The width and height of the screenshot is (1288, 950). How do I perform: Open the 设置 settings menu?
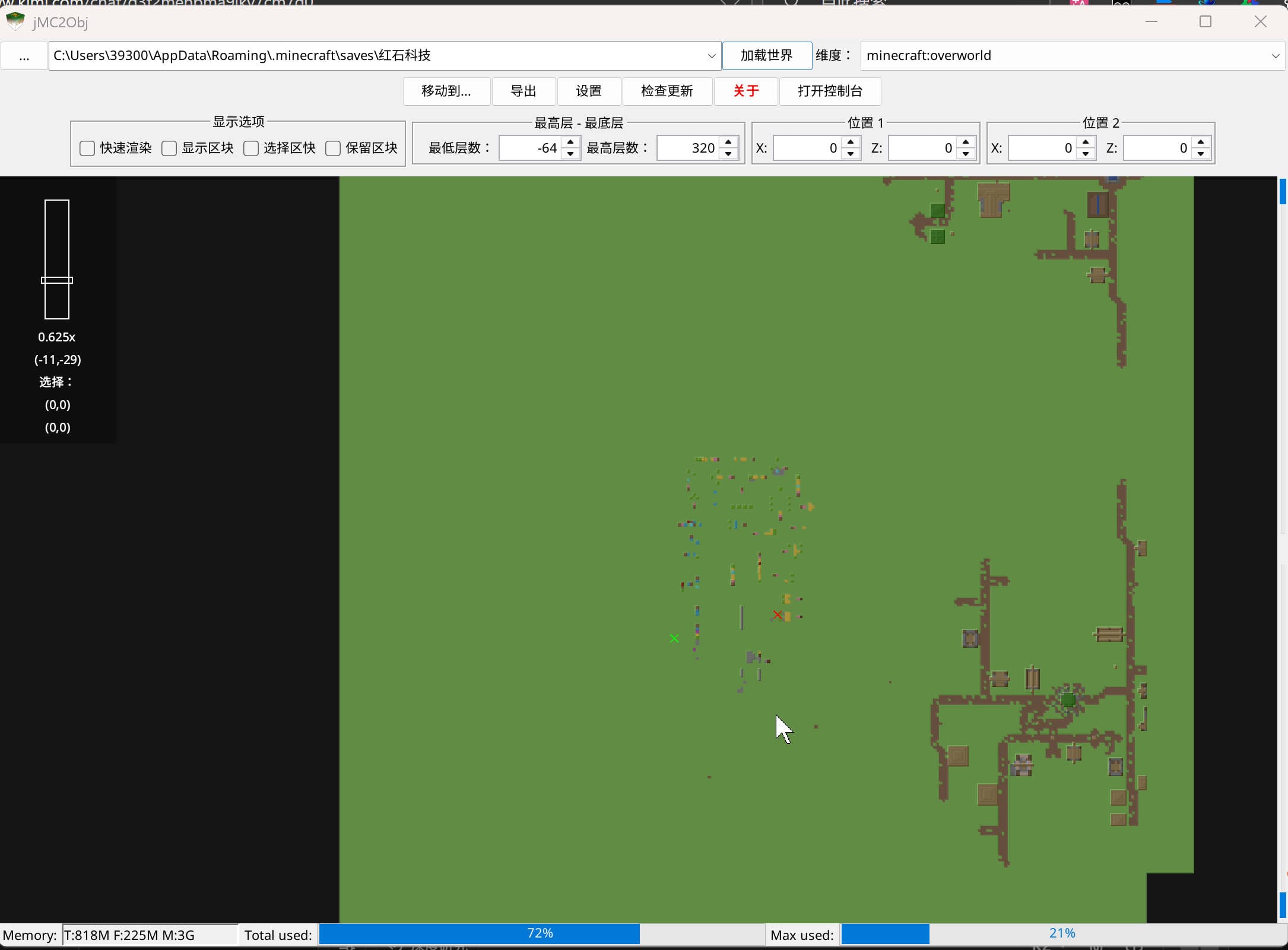click(x=588, y=91)
